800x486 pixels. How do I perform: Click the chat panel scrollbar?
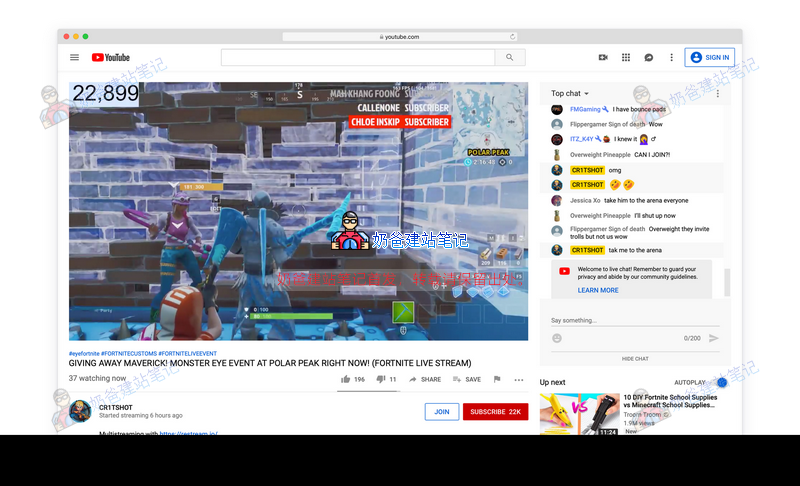click(727, 282)
